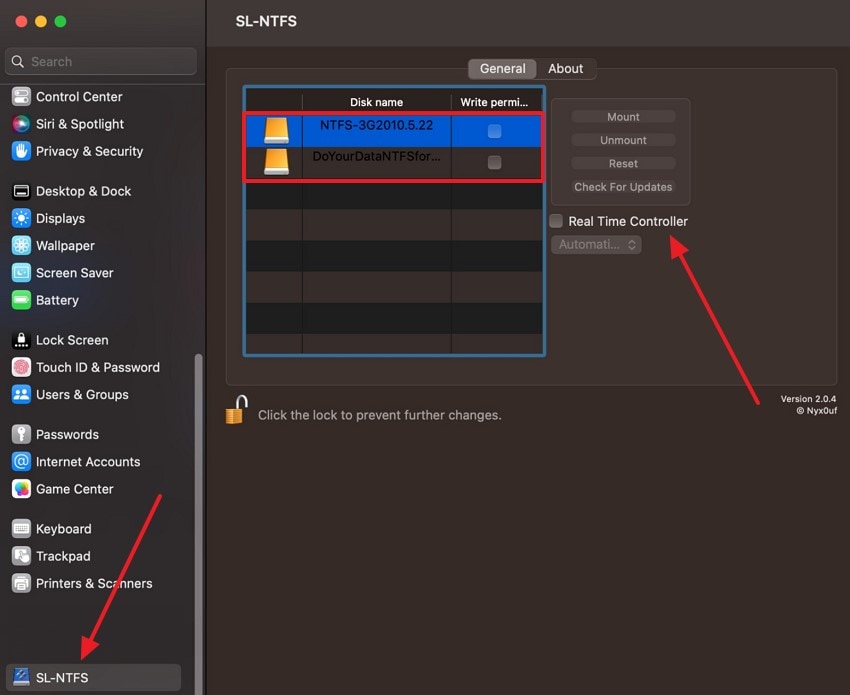Open the Automatic mode dropdown
This screenshot has width=850, height=695.
[596, 244]
